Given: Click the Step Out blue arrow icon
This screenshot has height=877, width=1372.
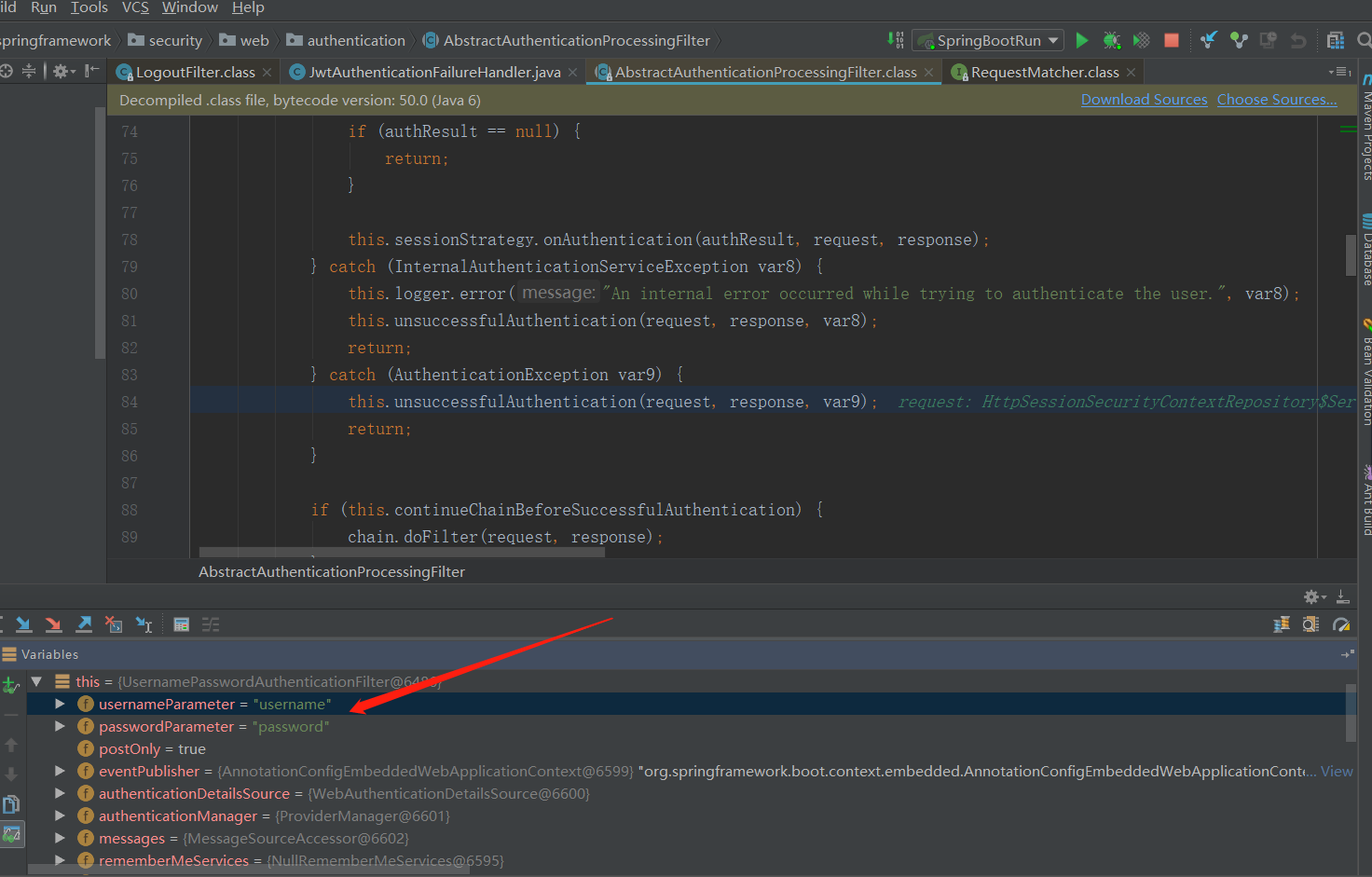Looking at the screenshot, I should pos(83,624).
